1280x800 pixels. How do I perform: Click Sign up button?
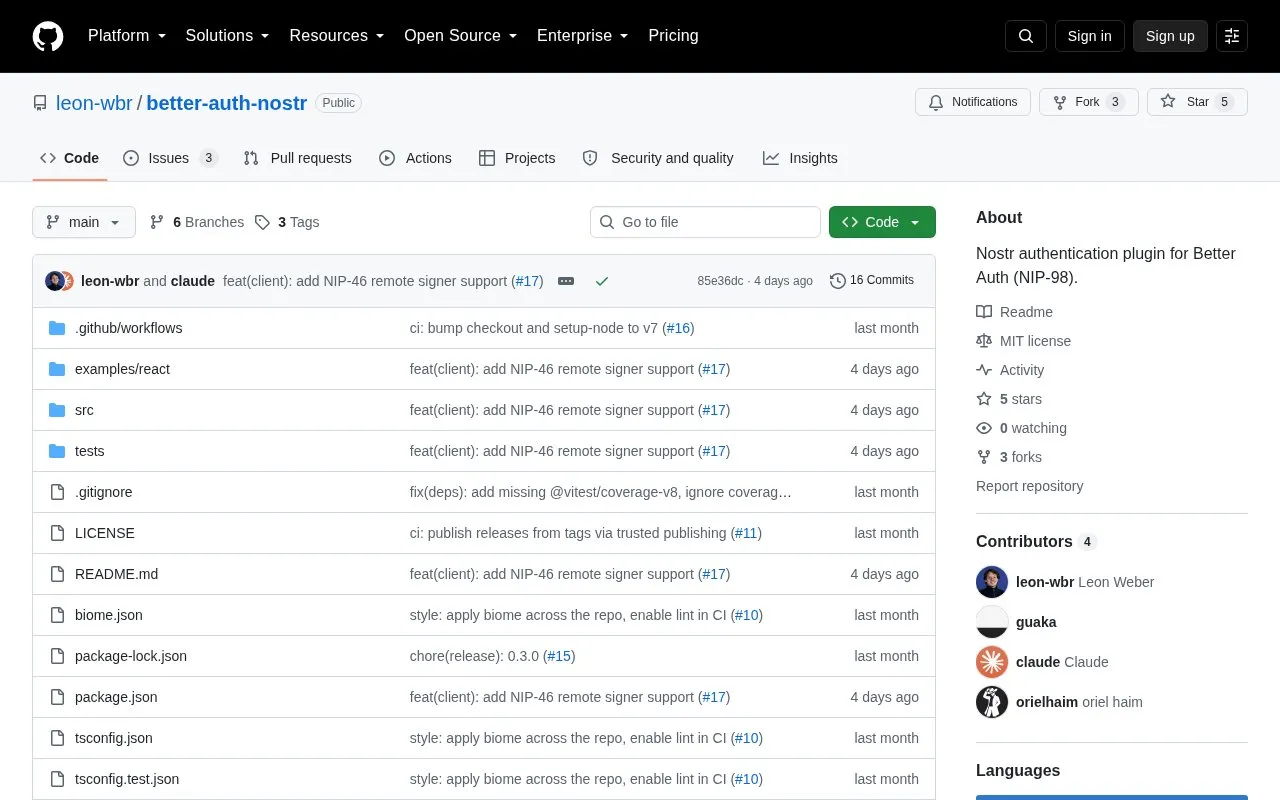click(x=1170, y=36)
